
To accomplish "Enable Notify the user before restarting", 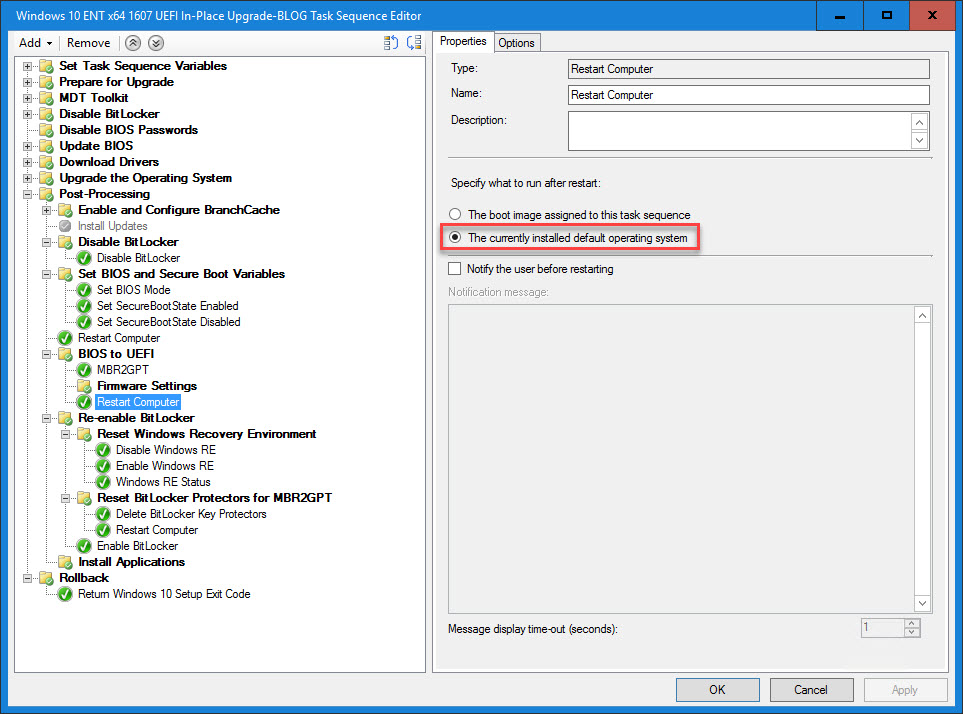I will point(455,269).
